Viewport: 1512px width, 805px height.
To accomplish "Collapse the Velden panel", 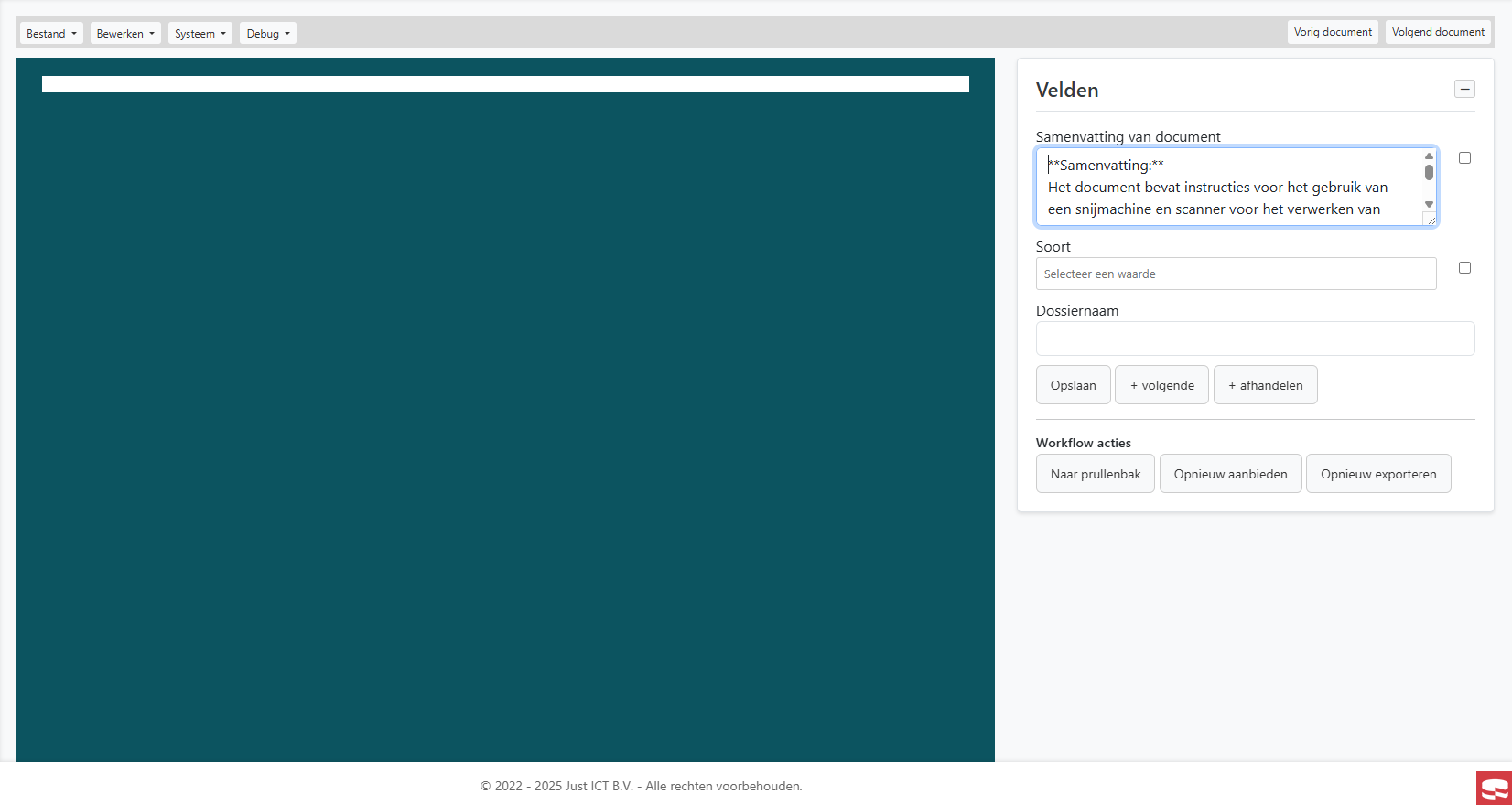I will click(x=1464, y=89).
